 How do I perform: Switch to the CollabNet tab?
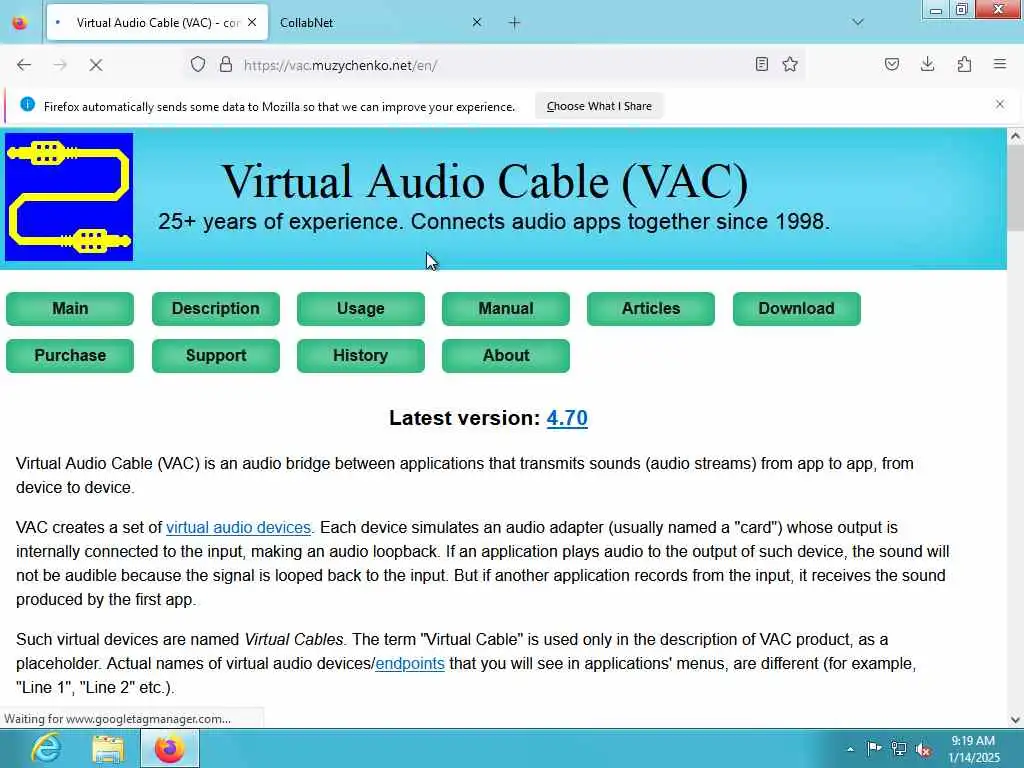(381, 23)
